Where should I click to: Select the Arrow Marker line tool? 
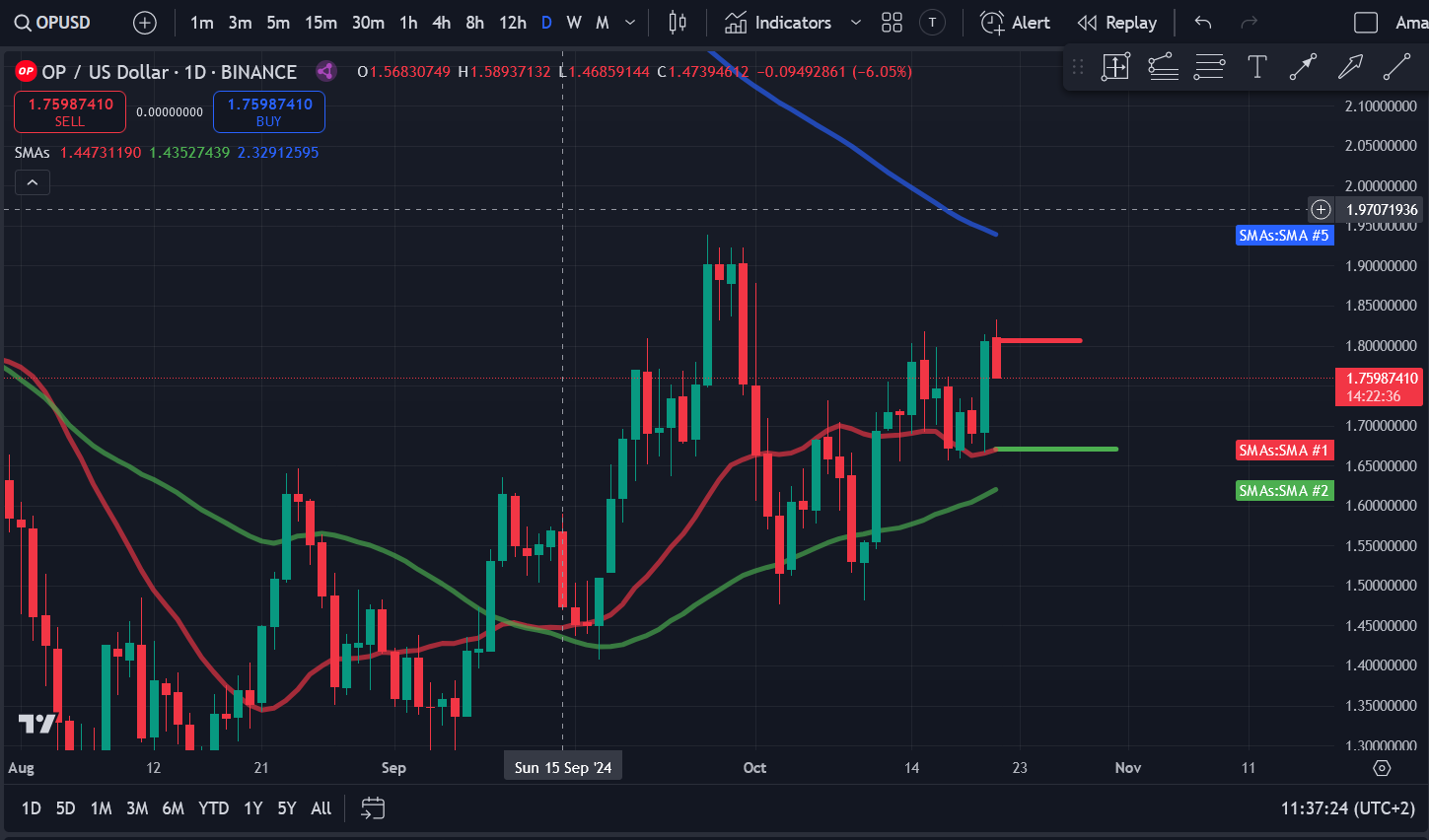[x=1303, y=67]
